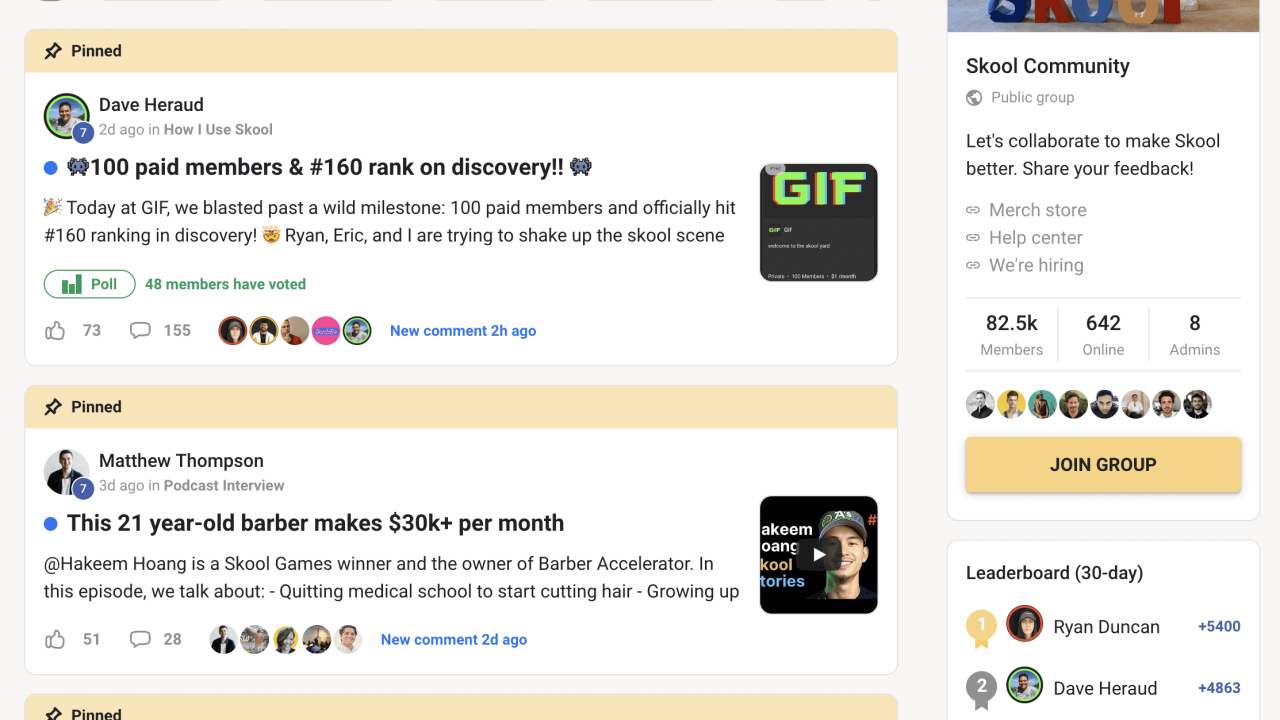Open the We're hiring link
Viewport: 1280px width, 720px height.
[x=1036, y=265]
